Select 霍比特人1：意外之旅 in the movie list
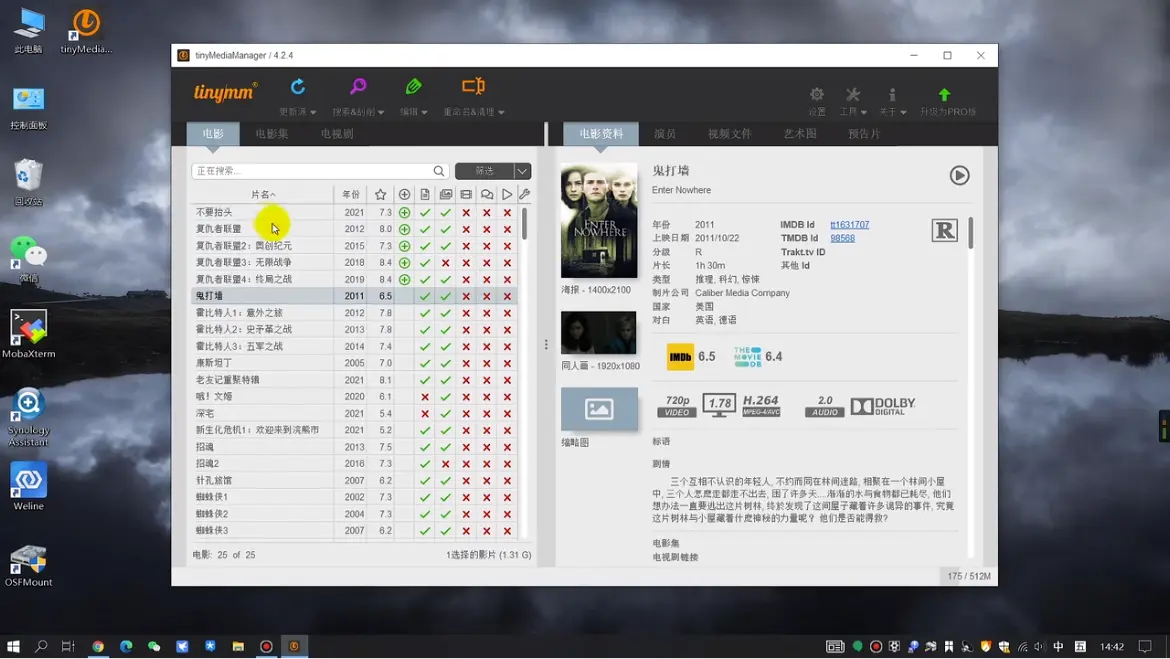The height and width of the screenshot is (659, 1170). click(x=239, y=313)
